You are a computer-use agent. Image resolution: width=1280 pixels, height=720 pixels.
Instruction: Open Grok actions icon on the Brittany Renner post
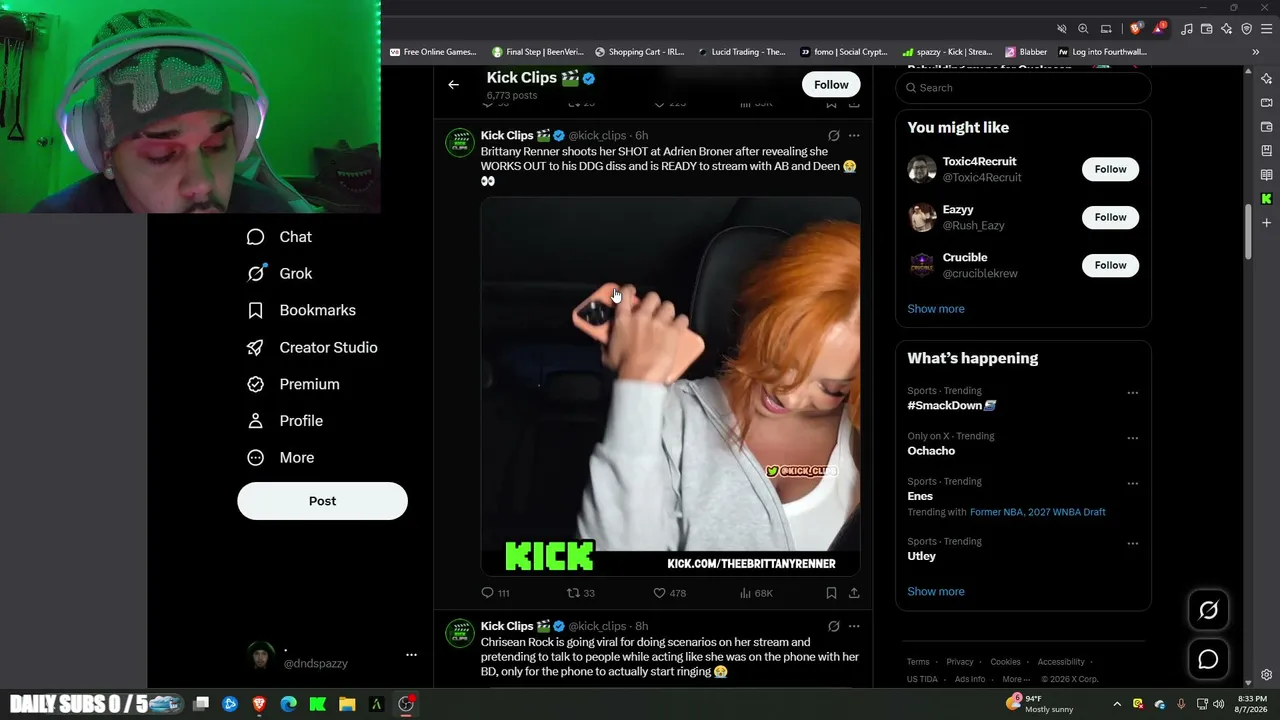click(833, 135)
